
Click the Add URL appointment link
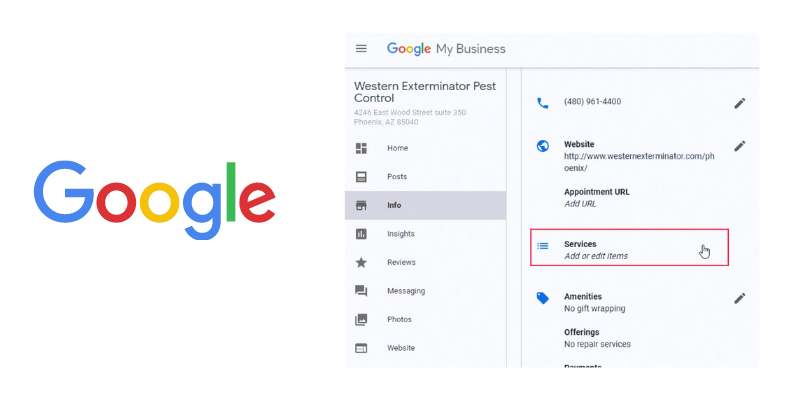coord(580,204)
